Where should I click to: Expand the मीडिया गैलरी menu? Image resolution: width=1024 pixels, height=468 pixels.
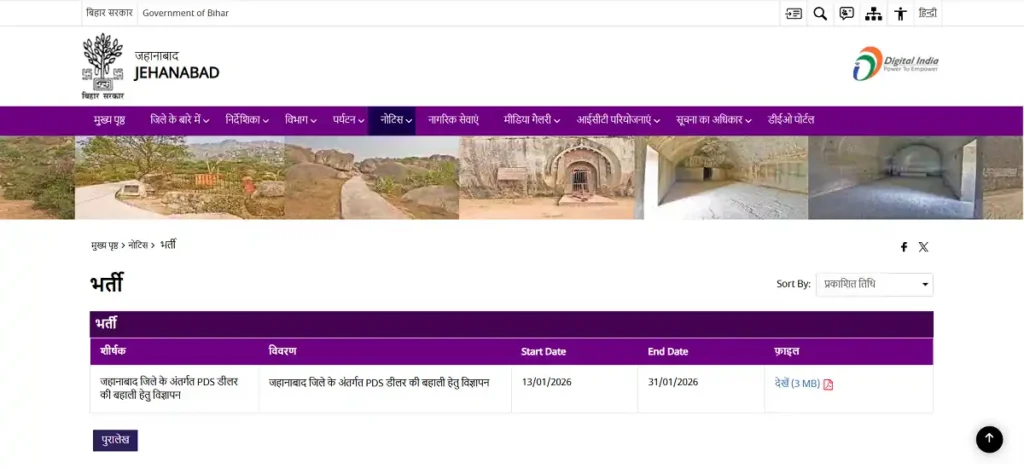pos(532,120)
